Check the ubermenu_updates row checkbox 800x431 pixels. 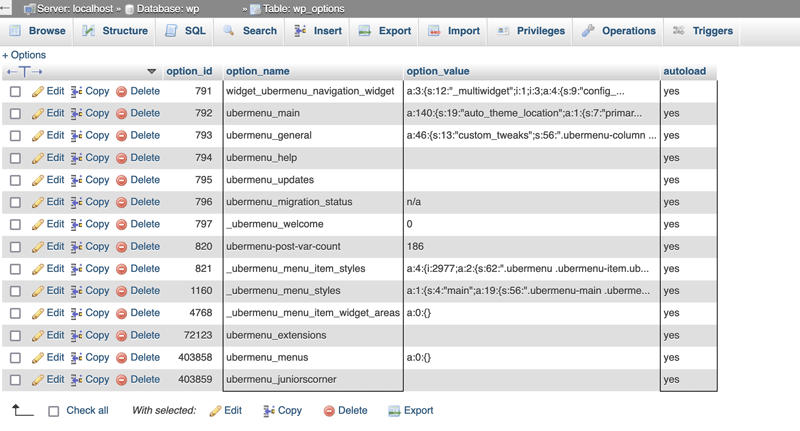pos(15,180)
